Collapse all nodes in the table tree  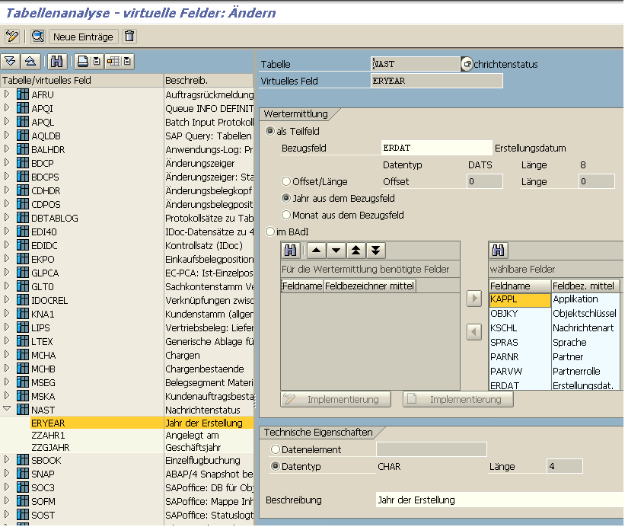point(29,62)
